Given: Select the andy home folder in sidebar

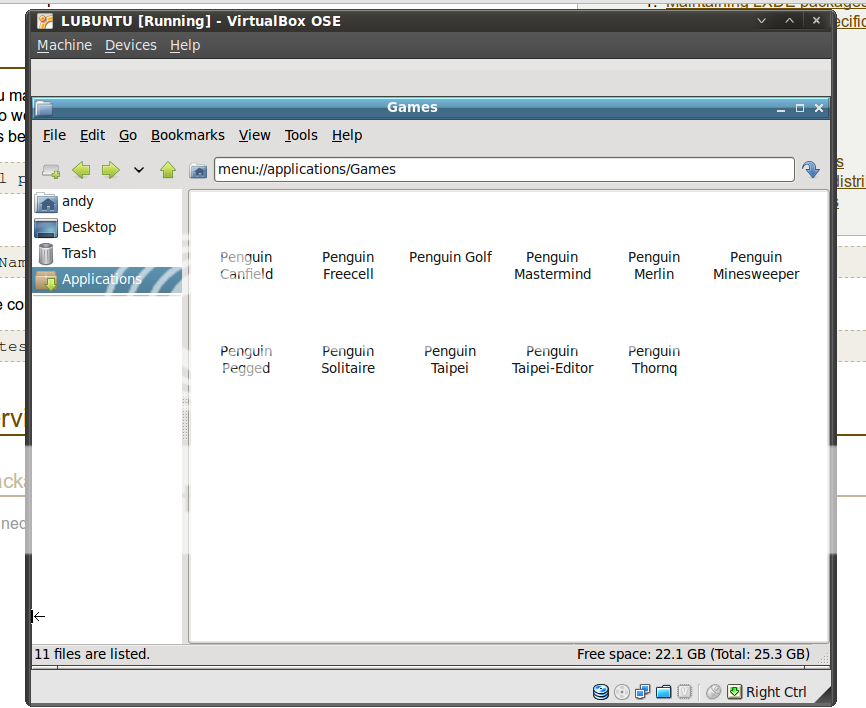Looking at the screenshot, I should pos(77,201).
